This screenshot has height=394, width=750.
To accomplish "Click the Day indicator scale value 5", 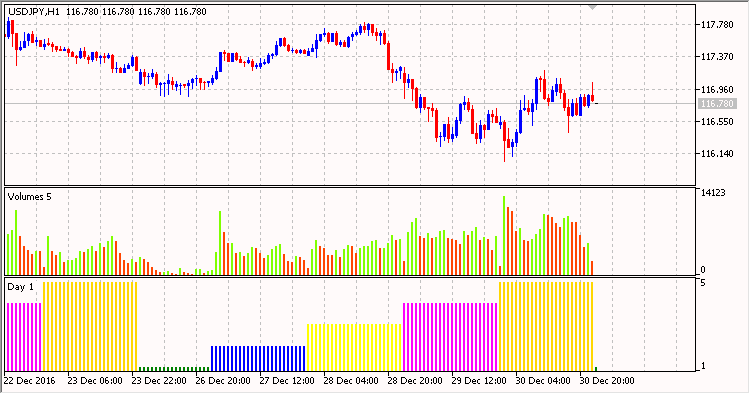I will (703, 283).
